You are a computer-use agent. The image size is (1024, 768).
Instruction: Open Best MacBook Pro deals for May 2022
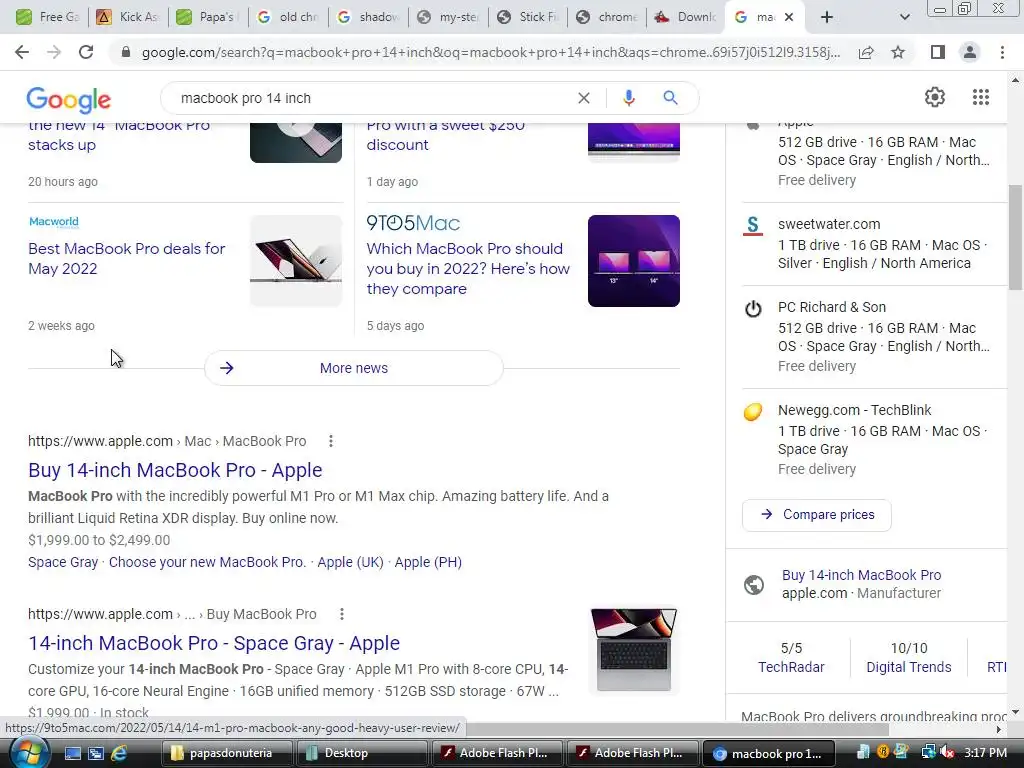click(x=127, y=259)
